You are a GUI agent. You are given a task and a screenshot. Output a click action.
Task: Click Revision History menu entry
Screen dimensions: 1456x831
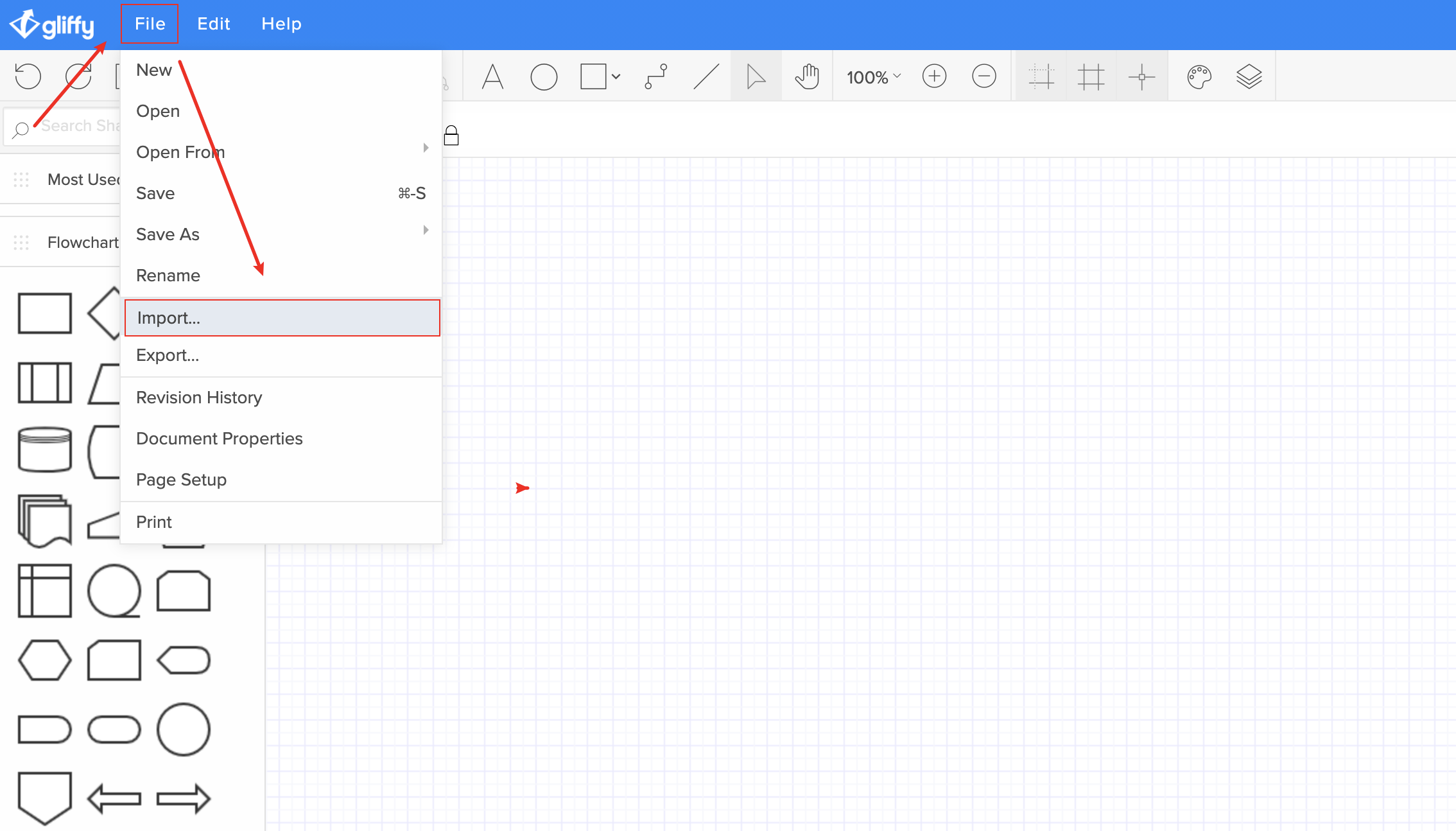[x=199, y=398]
